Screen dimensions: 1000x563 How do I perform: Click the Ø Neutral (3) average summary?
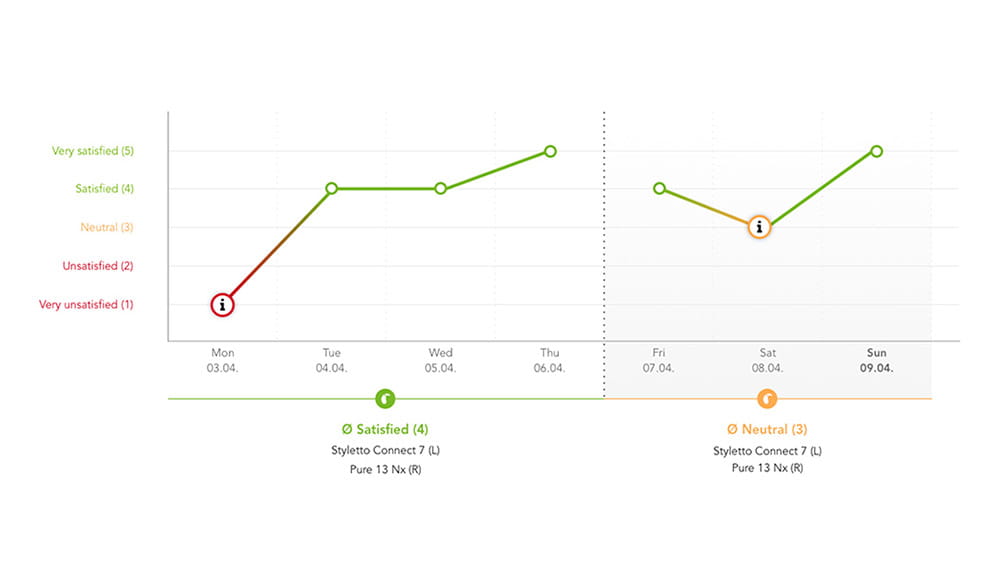[767, 430]
